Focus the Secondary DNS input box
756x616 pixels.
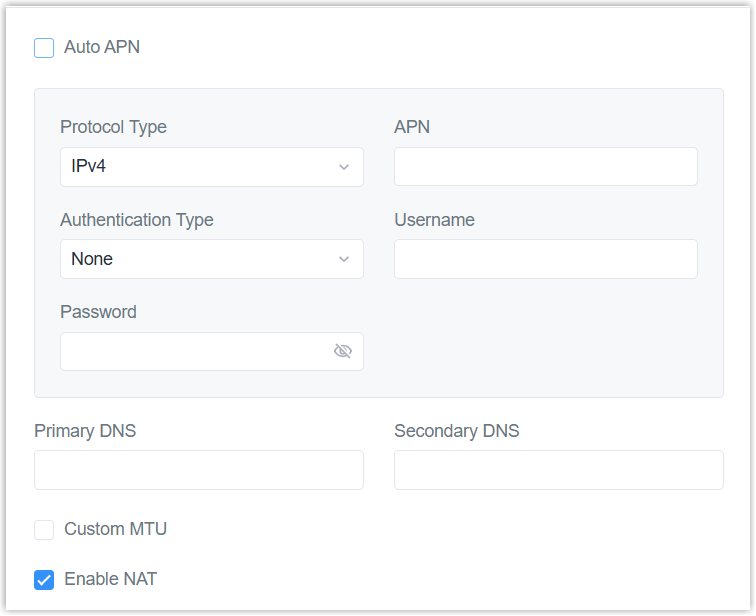point(558,470)
